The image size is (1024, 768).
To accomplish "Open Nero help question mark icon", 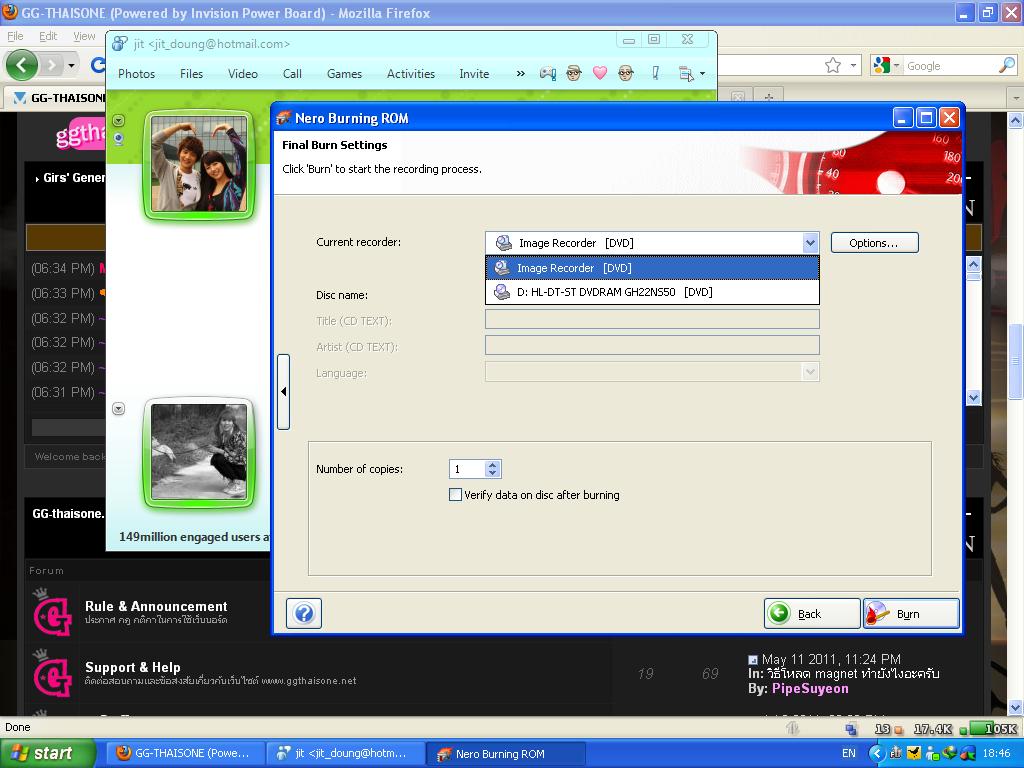I will 304,614.
